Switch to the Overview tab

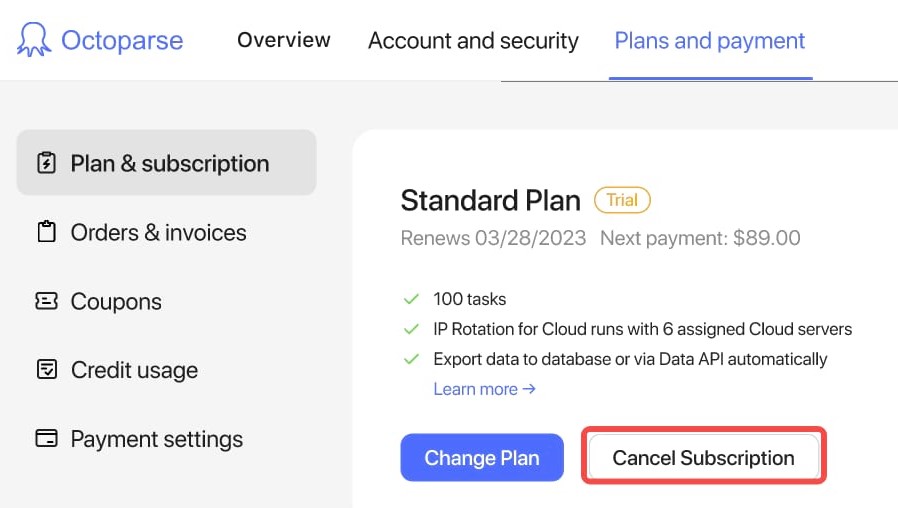284,40
